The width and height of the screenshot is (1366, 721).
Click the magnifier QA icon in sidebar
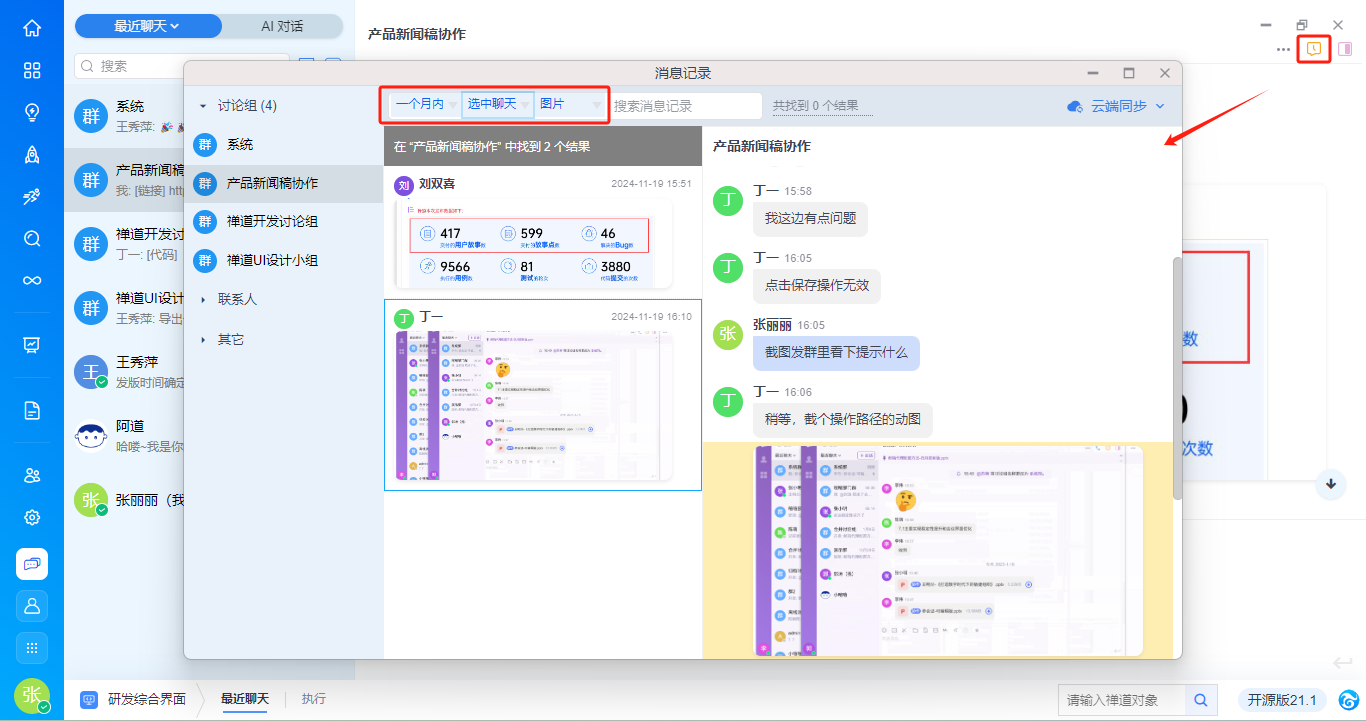[x=32, y=238]
